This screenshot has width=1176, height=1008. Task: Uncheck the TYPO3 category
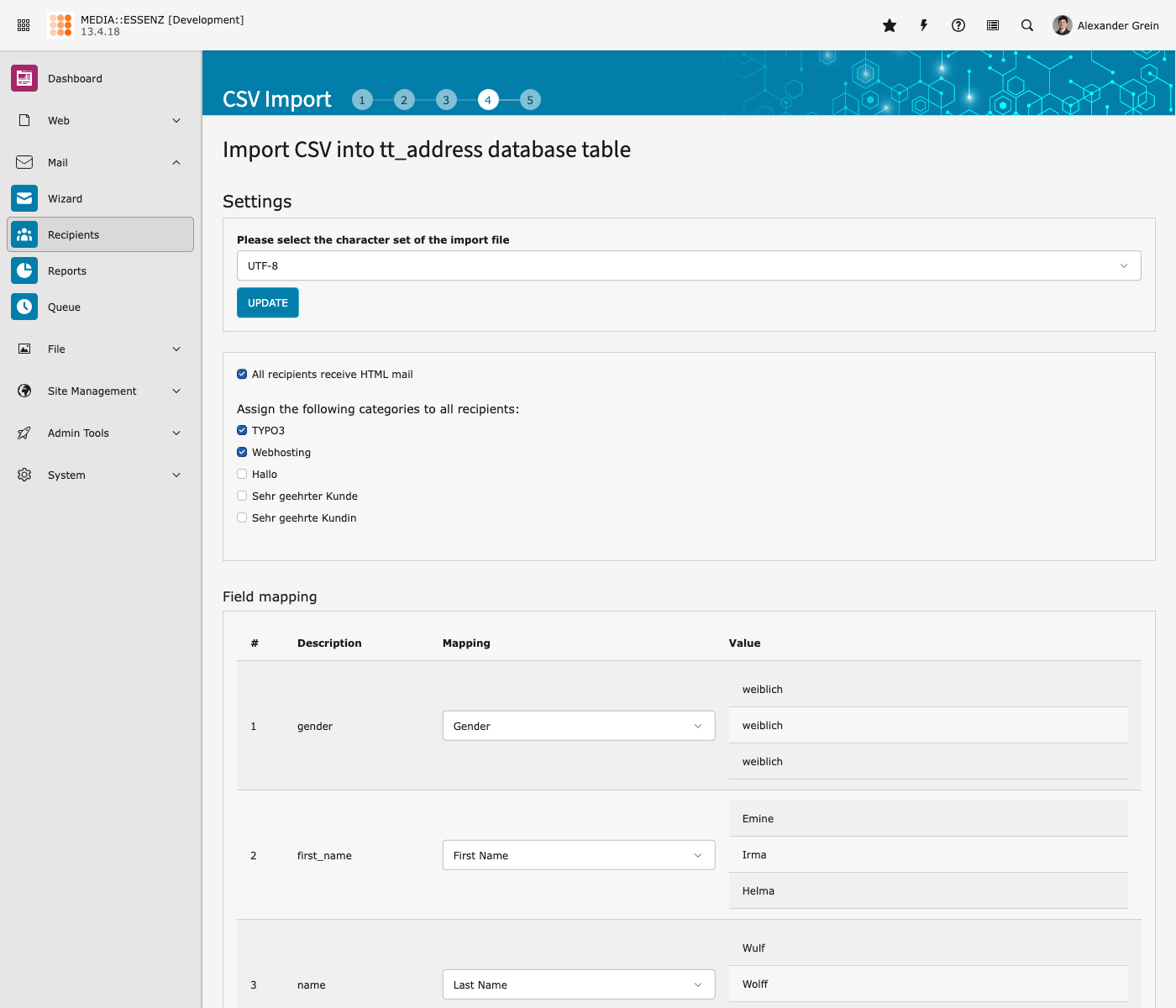click(x=242, y=430)
